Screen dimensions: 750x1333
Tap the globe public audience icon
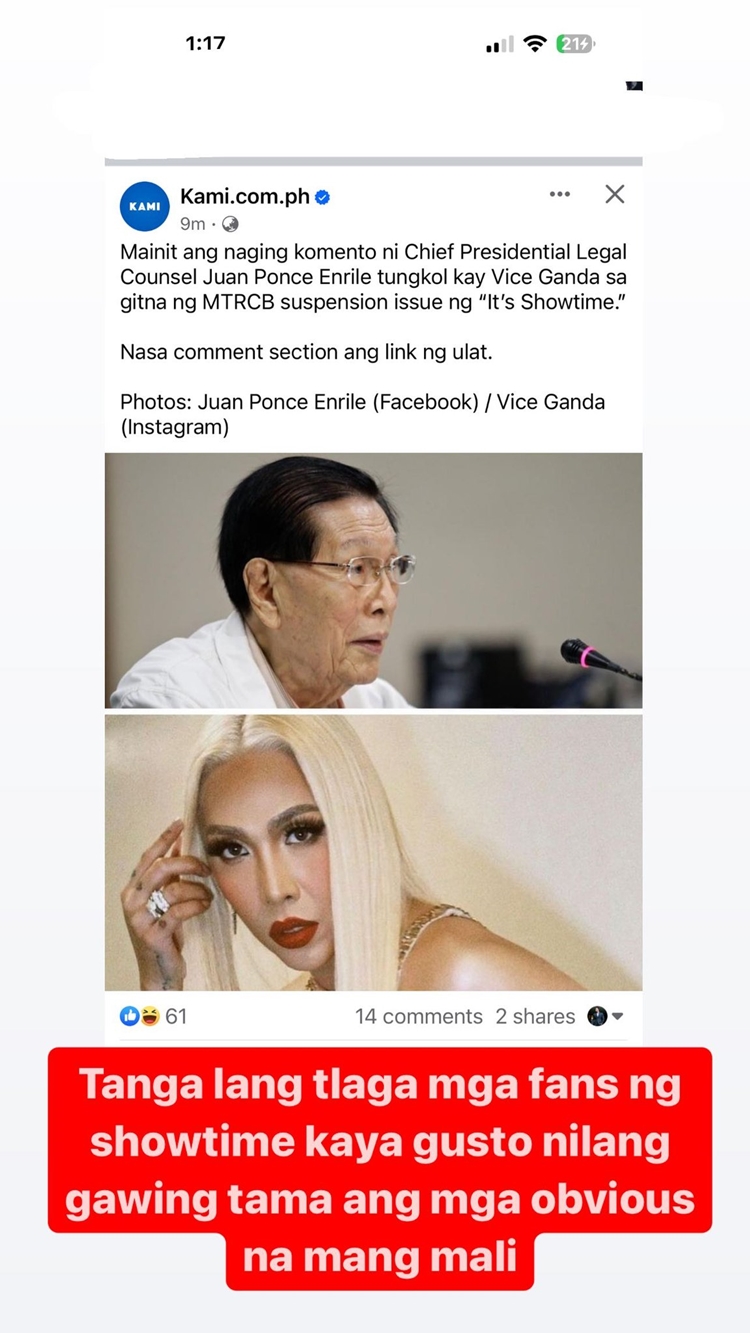(230, 224)
